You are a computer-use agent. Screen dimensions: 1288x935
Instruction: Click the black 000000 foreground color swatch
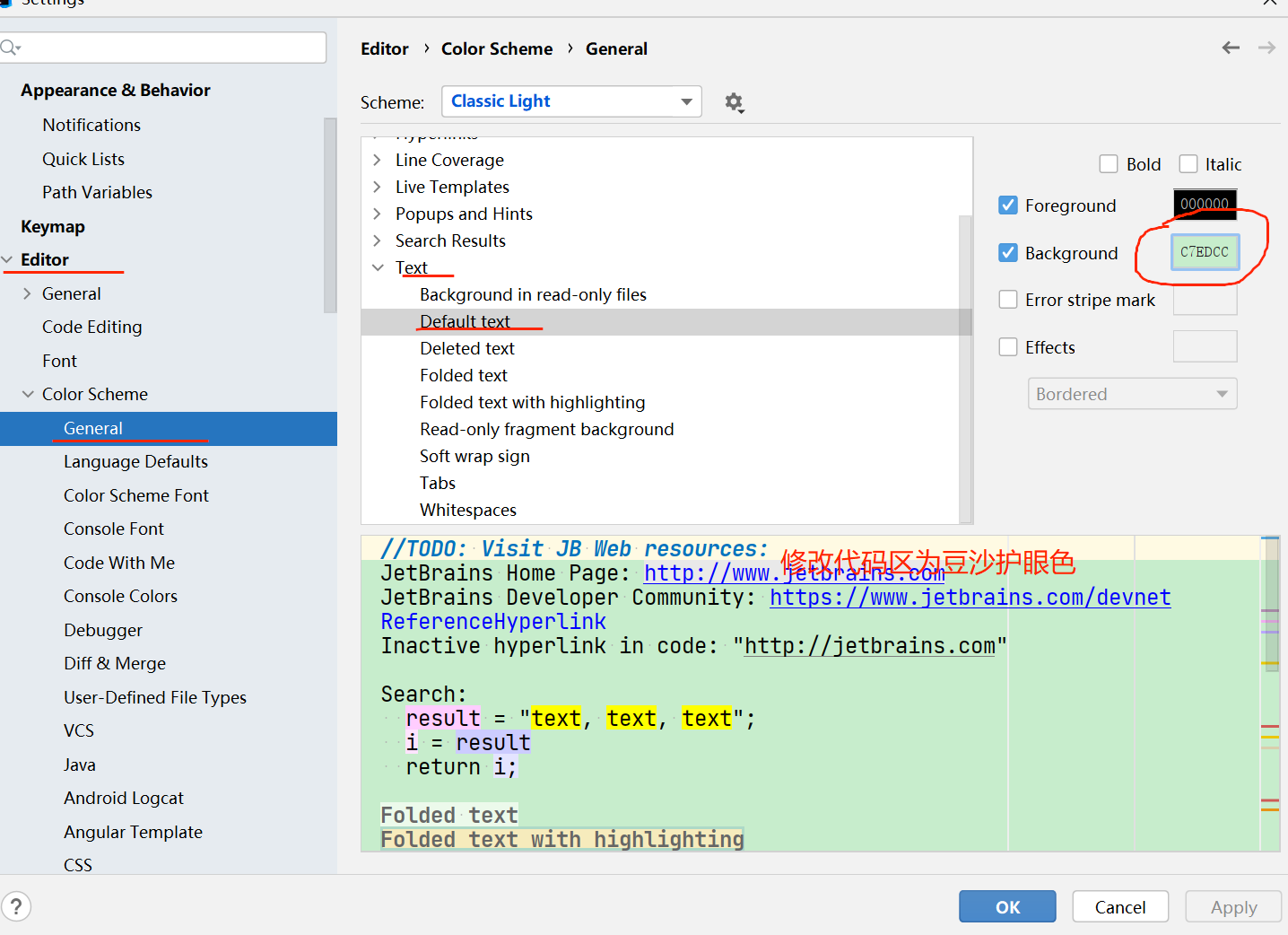coord(1205,204)
